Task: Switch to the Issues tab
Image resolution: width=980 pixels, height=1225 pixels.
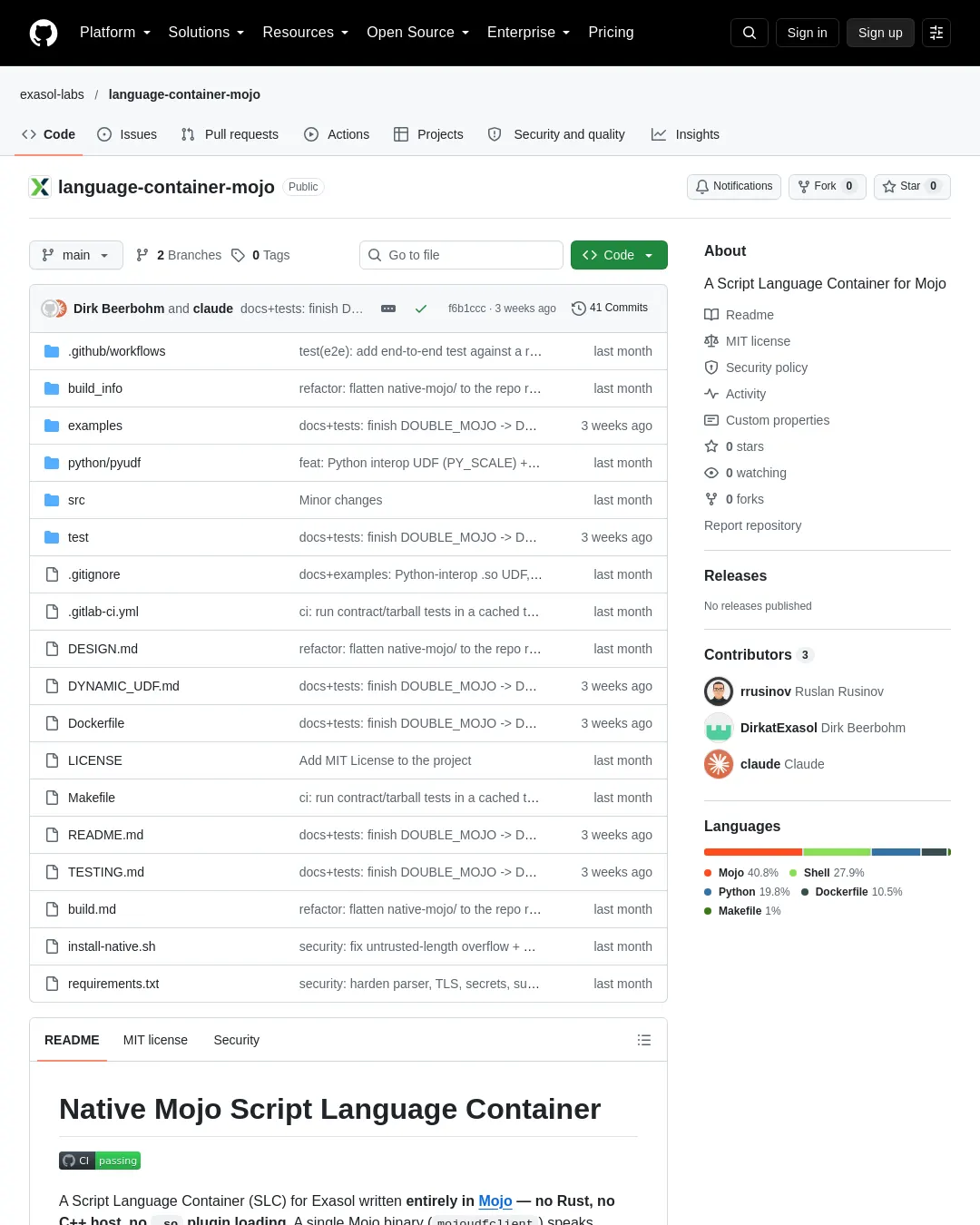Action: [x=127, y=134]
